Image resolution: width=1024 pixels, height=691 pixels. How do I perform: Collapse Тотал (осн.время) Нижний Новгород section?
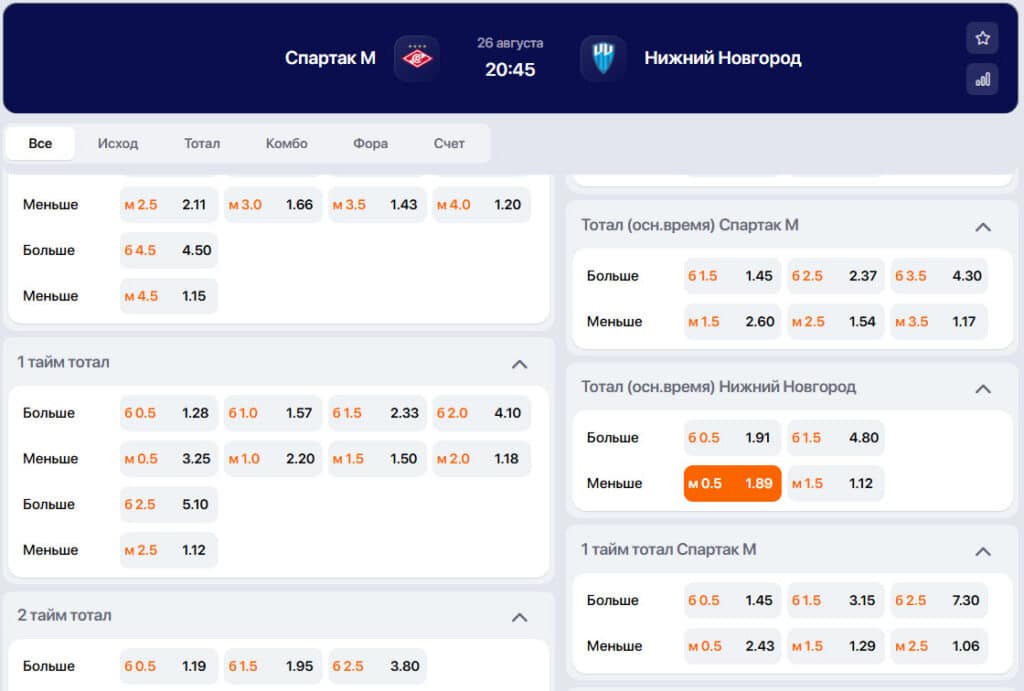pyautogui.click(x=983, y=389)
